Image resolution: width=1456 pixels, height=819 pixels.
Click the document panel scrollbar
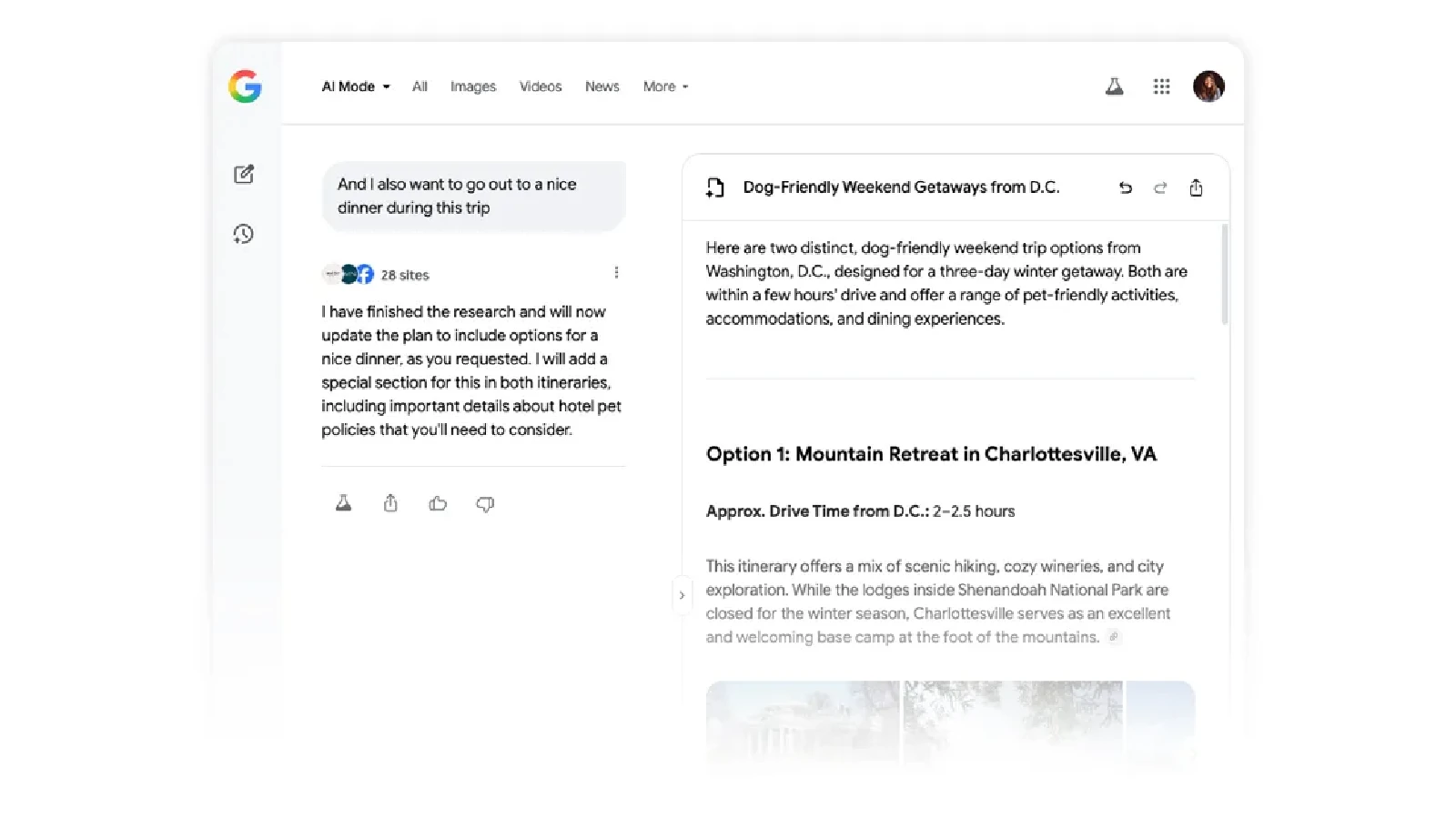(1224, 273)
